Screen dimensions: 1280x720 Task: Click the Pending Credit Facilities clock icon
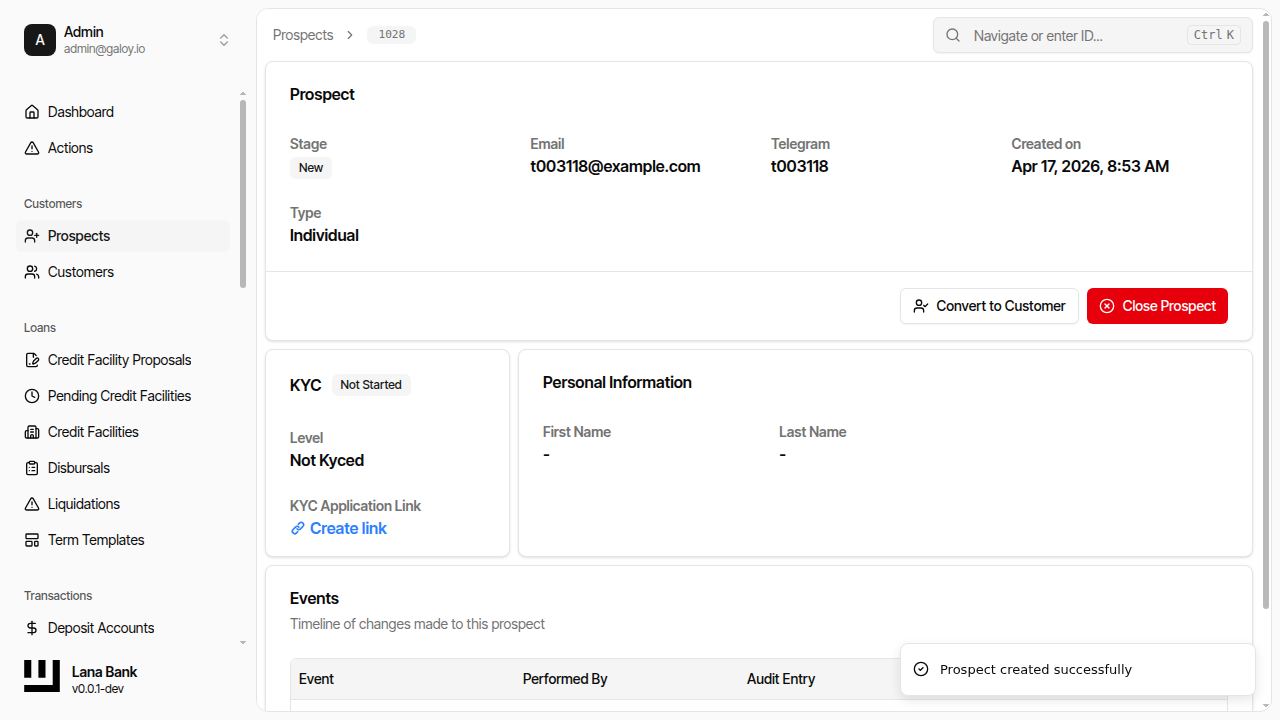click(x=31, y=395)
